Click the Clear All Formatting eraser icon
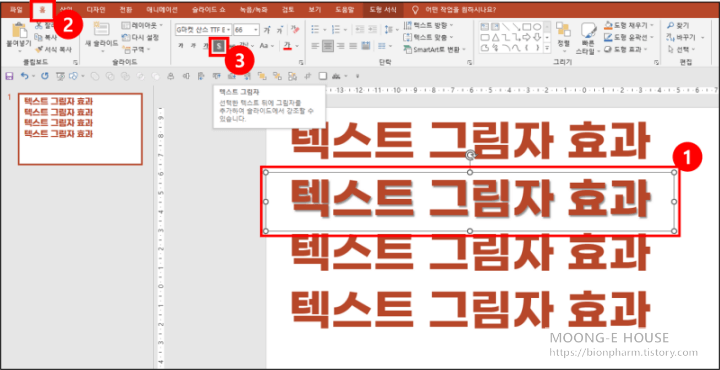The height and width of the screenshot is (370, 720). [x=295, y=30]
